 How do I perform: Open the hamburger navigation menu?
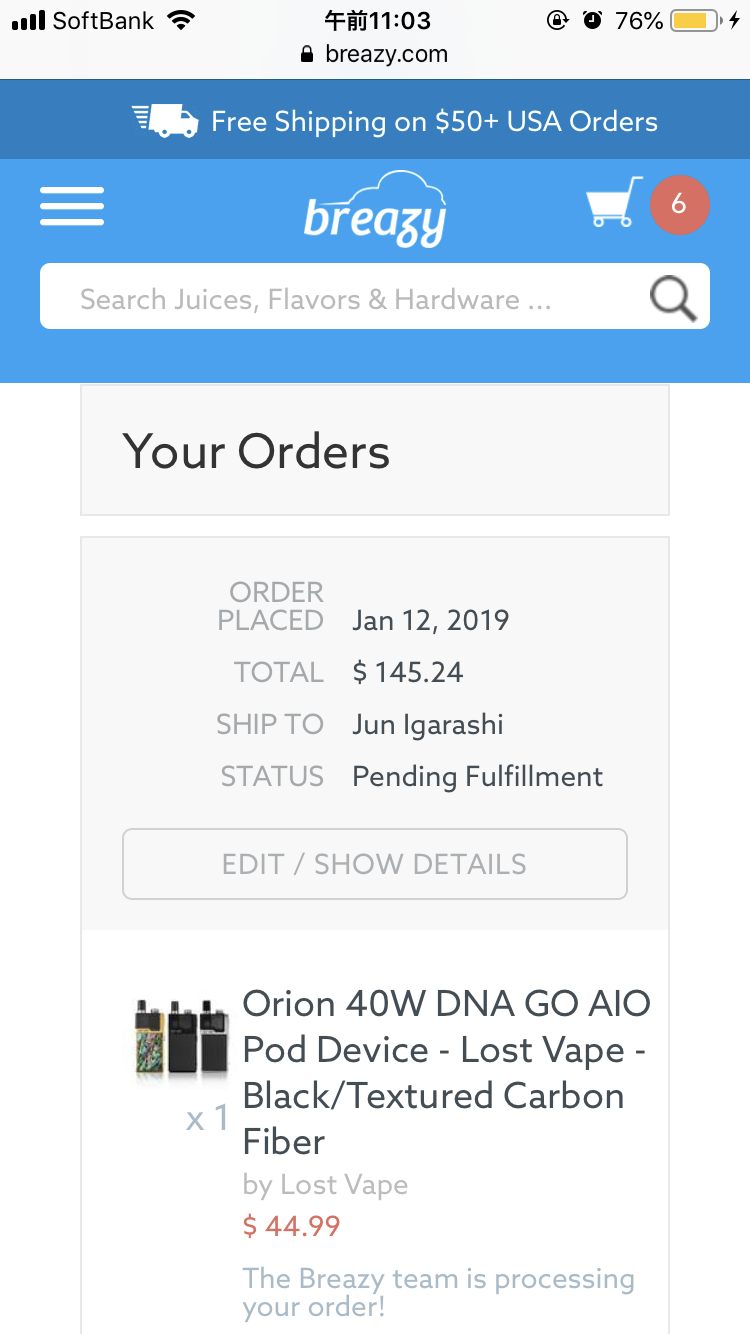click(72, 207)
